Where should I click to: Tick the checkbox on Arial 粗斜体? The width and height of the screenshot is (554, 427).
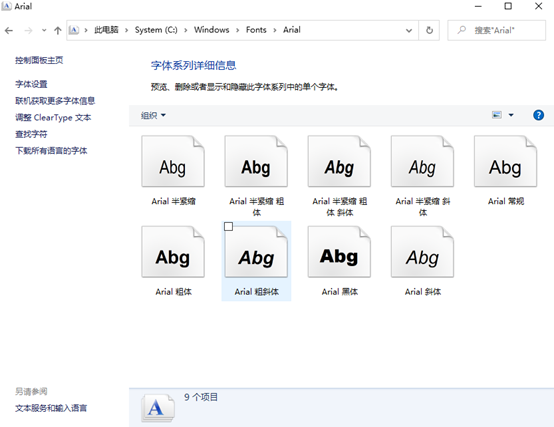[x=229, y=226]
